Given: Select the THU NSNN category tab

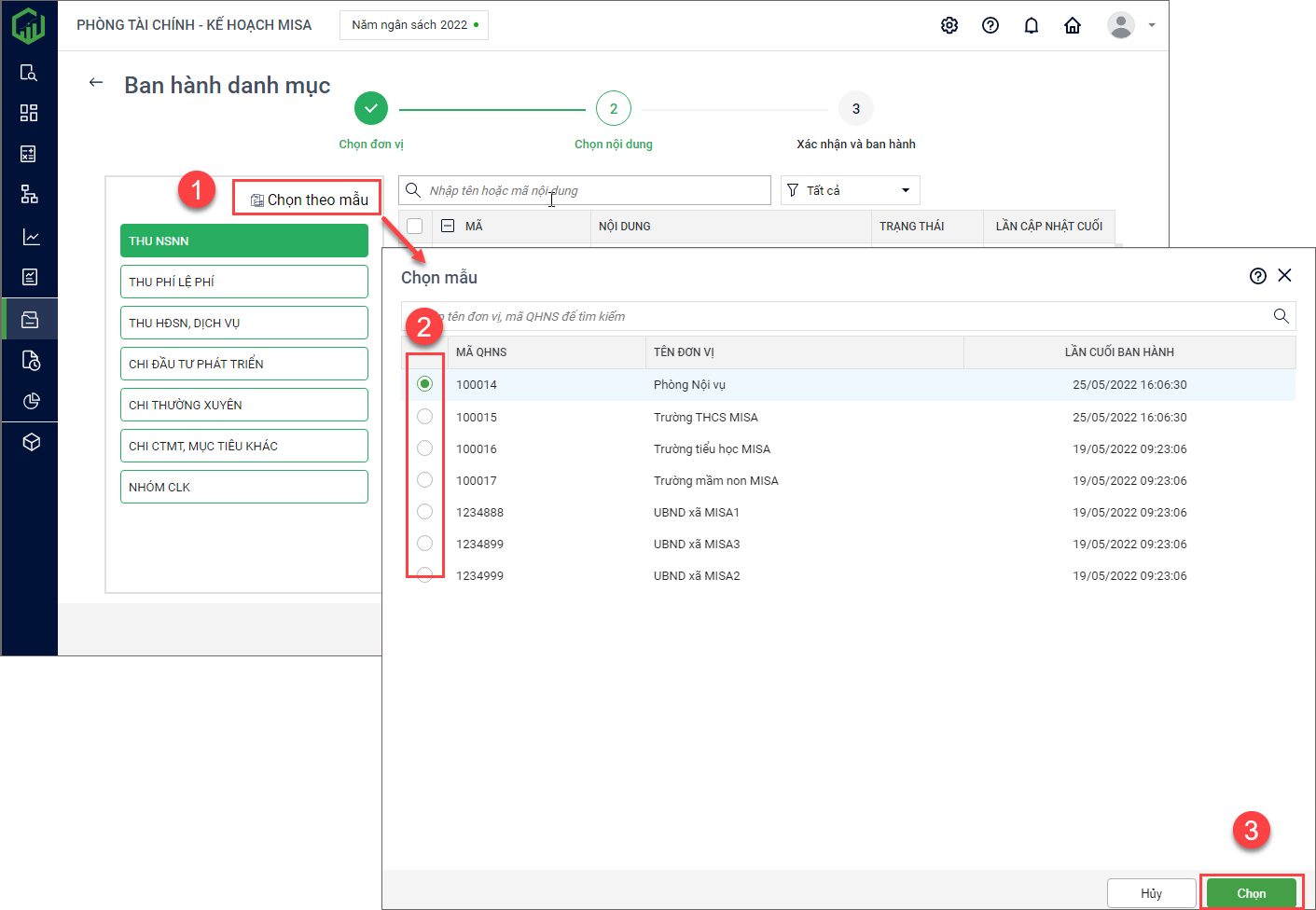Looking at the screenshot, I should 244,241.
